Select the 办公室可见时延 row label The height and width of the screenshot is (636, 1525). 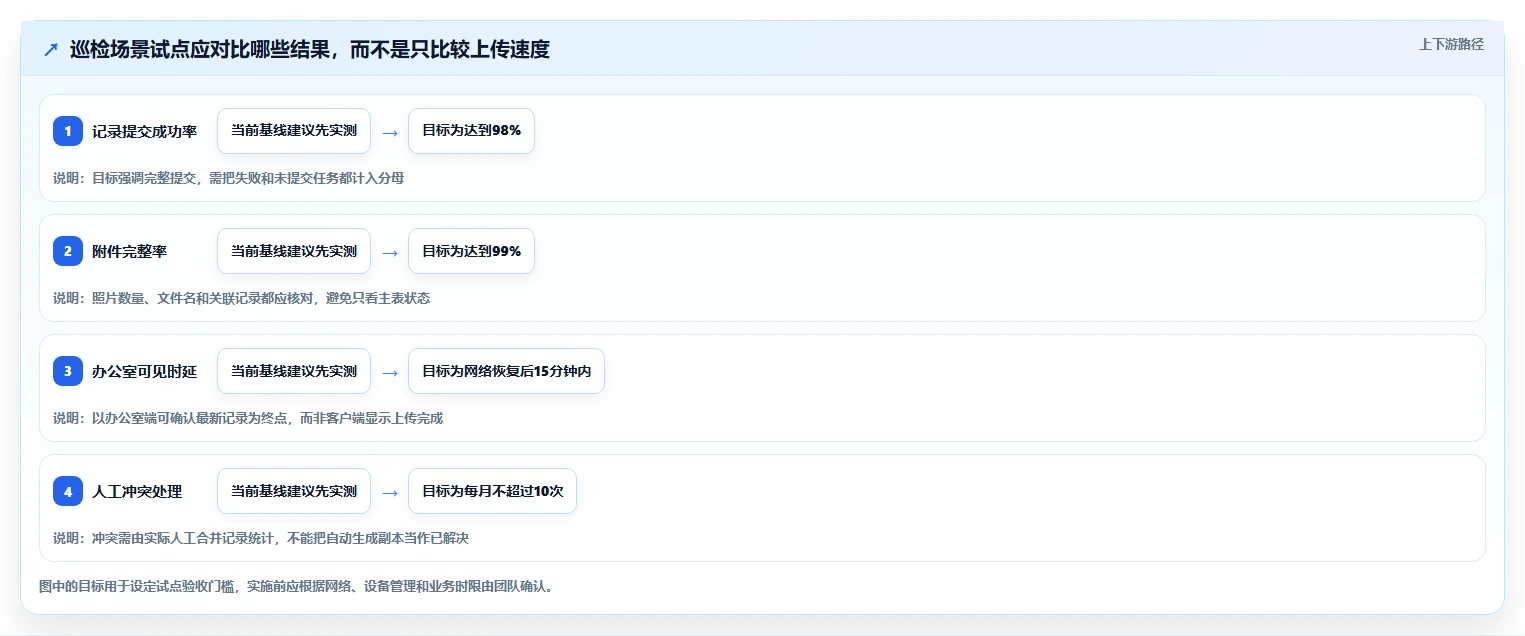coord(144,371)
